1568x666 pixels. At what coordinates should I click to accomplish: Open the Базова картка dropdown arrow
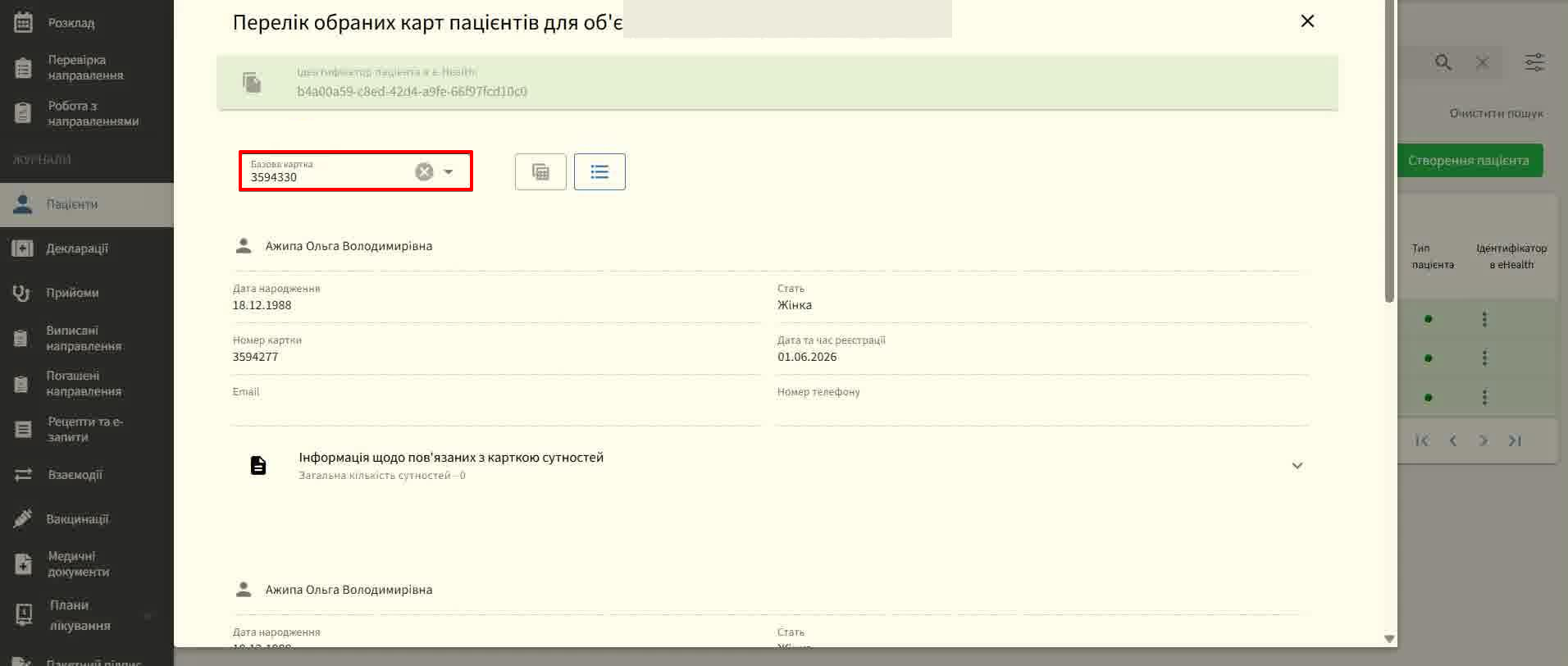tap(449, 171)
